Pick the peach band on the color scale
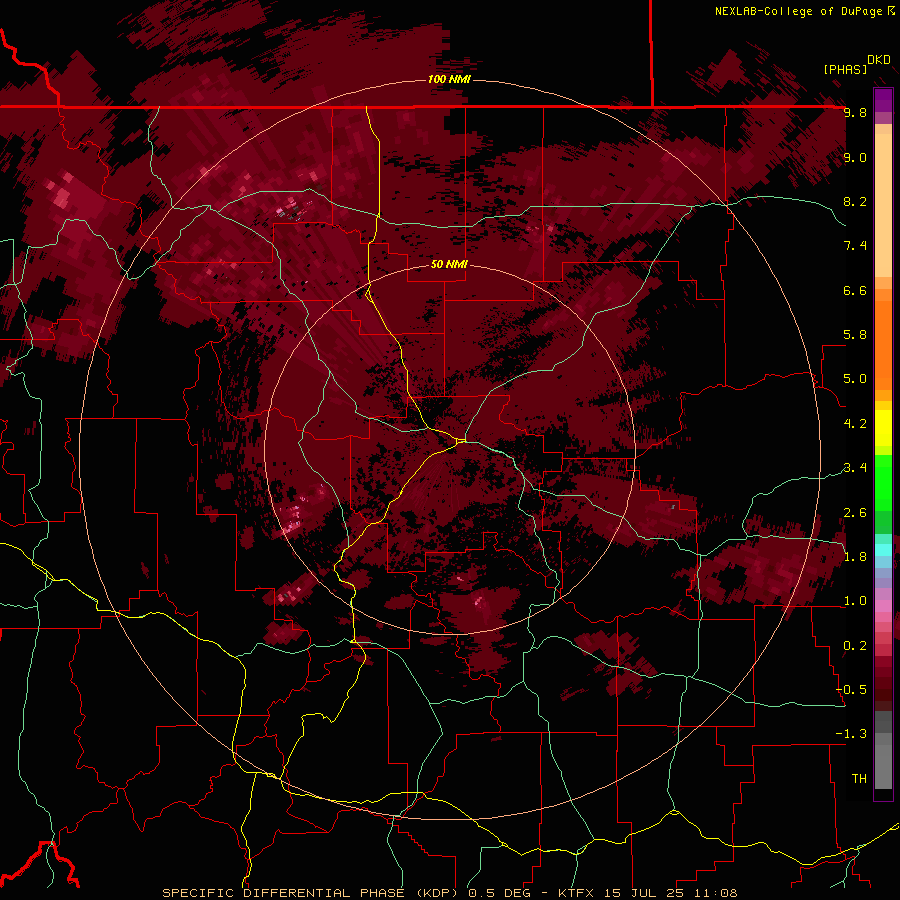Viewport: 900px width, 900px height. tap(883, 205)
